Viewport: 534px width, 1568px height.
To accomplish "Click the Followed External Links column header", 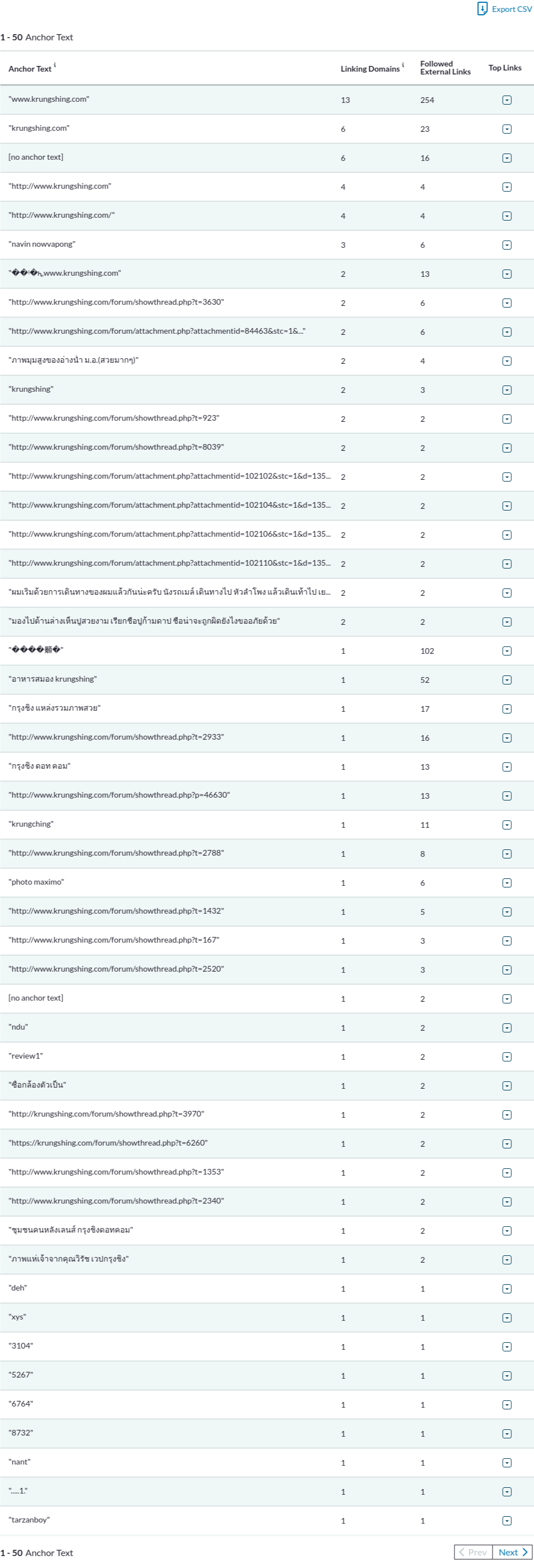I will pos(445,68).
